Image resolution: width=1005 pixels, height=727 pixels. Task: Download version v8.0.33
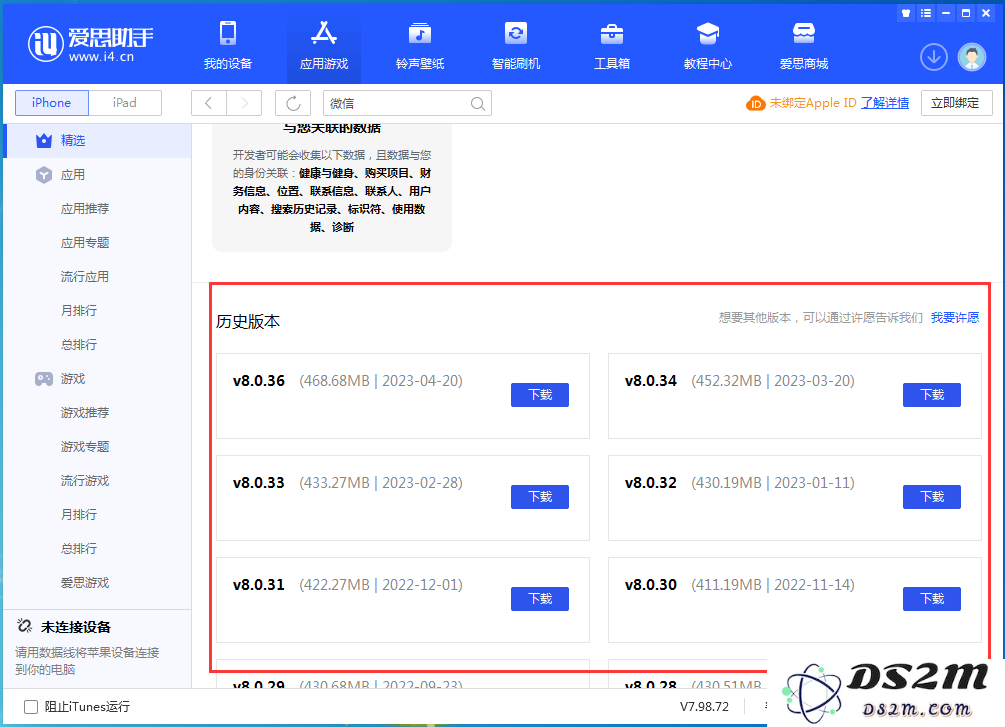tap(540, 497)
